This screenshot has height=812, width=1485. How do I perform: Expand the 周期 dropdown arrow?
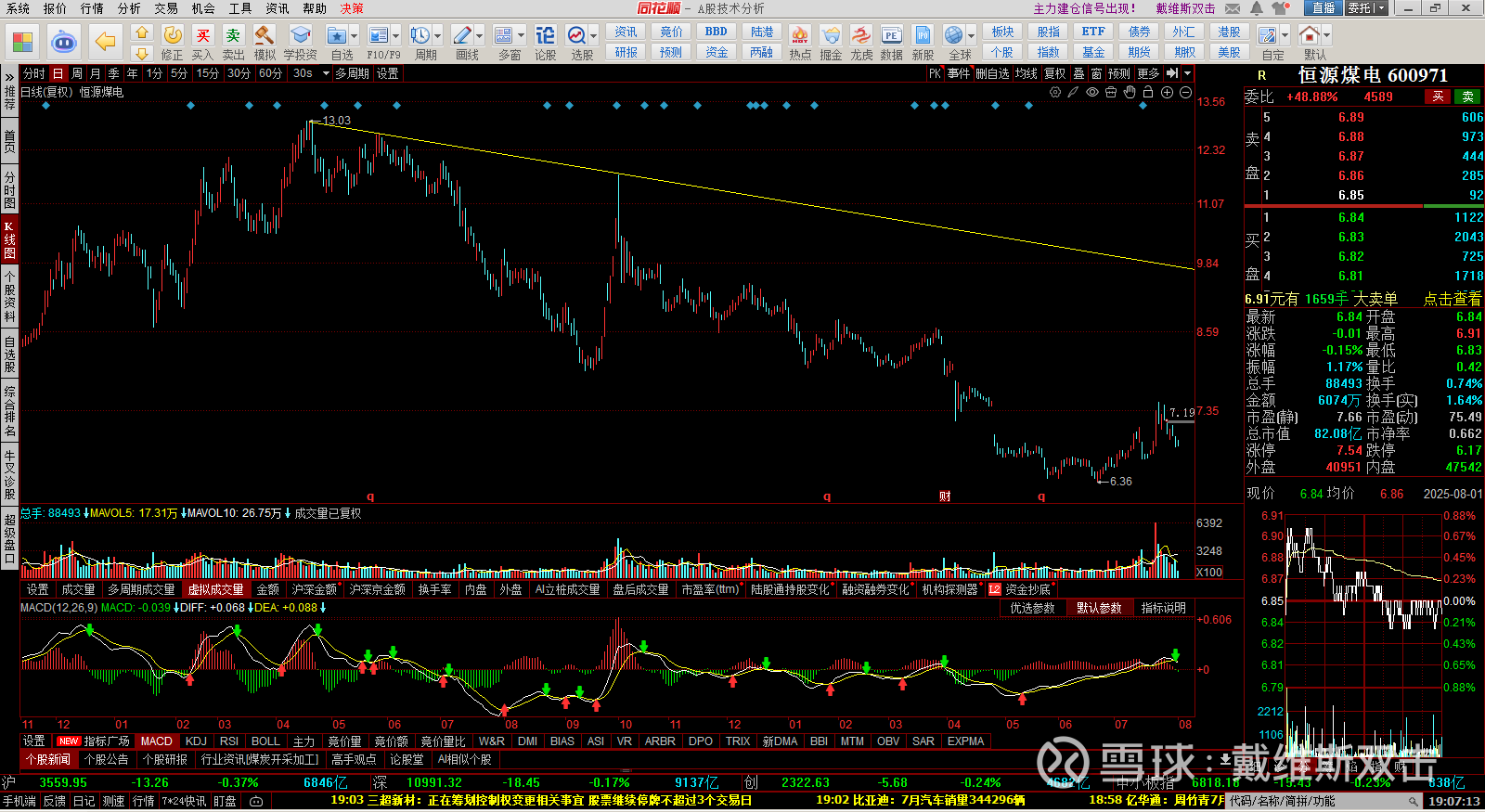coord(439,36)
